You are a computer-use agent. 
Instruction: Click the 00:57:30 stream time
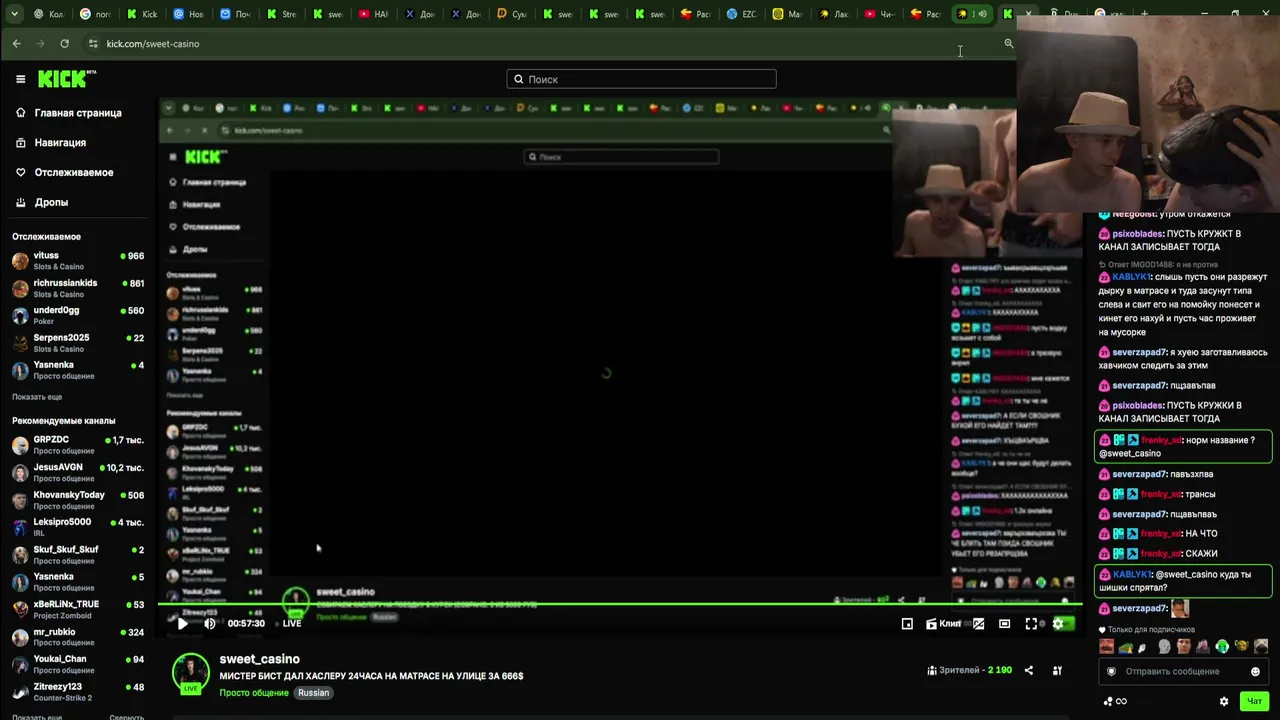(x=246, y=623)
